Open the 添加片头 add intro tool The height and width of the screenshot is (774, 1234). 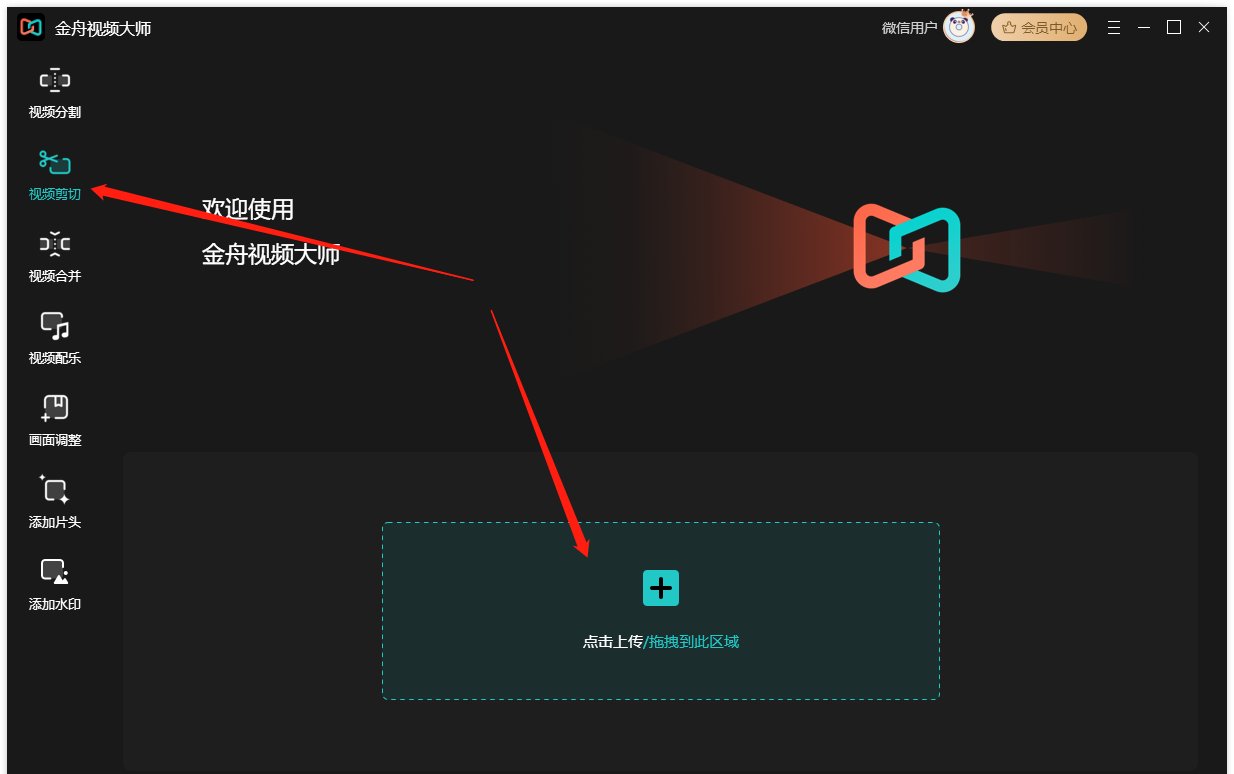point(54,505)
